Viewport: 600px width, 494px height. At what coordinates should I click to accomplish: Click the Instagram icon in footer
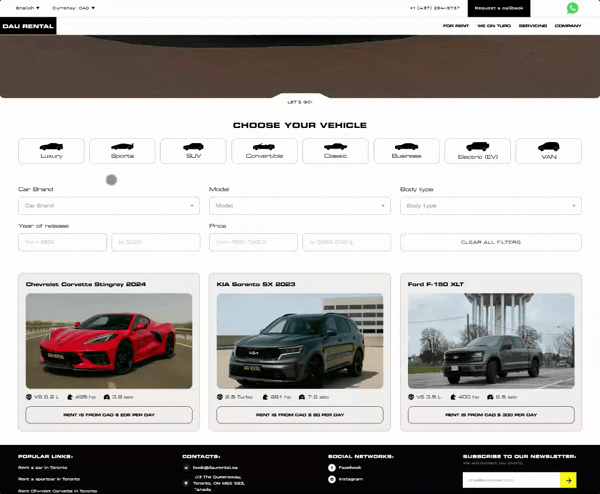(332, 479)
